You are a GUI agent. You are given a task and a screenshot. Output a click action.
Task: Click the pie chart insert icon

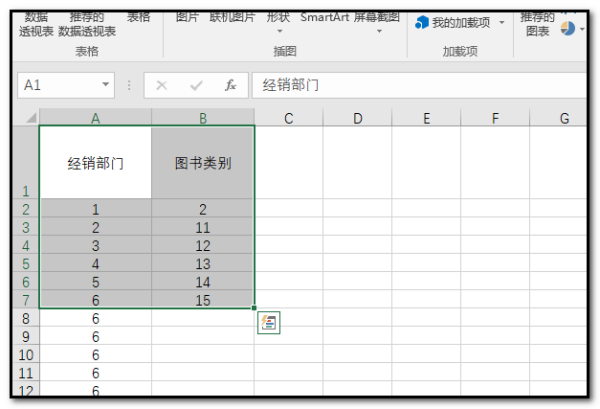(x=568, y=28)
